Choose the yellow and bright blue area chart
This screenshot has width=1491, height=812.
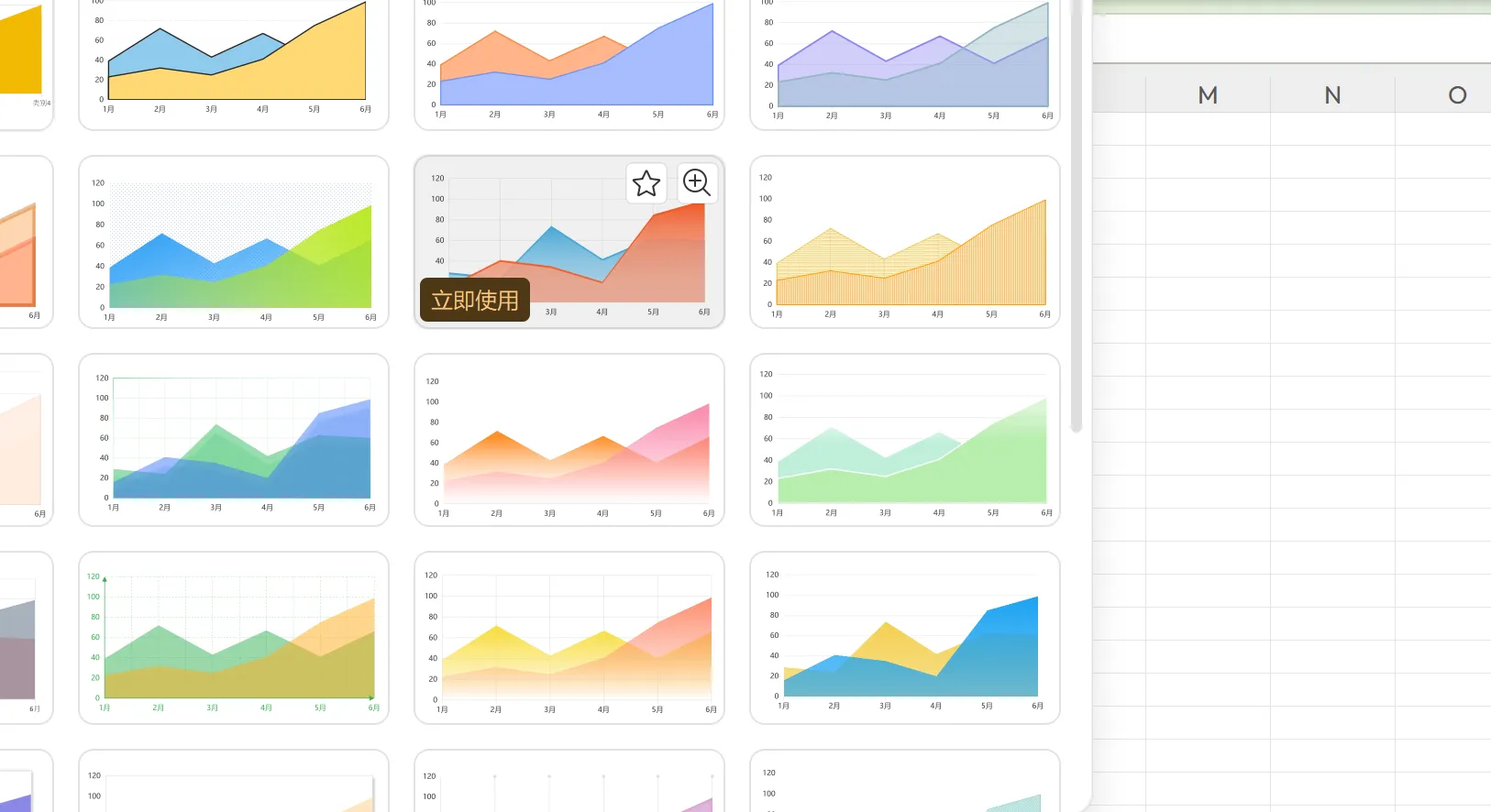click(905, 638)
